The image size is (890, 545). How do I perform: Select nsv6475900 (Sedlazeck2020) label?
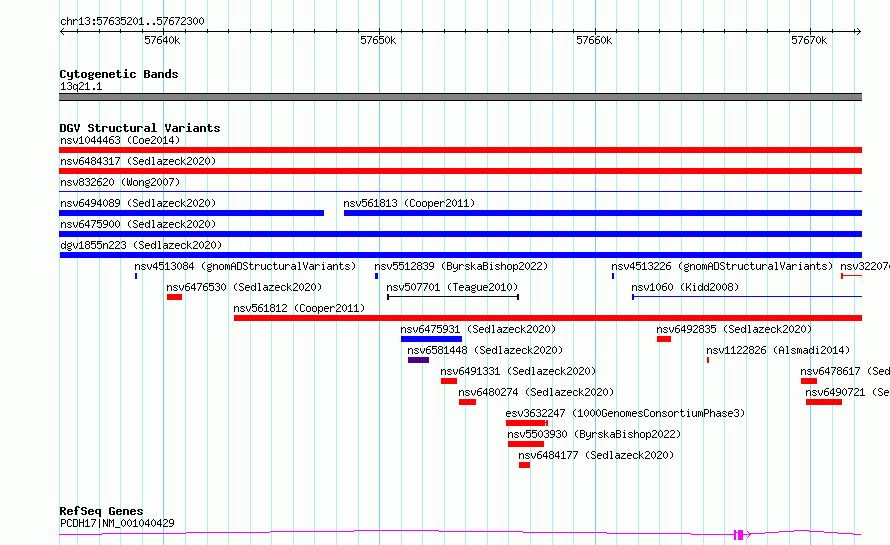[138, 224]
